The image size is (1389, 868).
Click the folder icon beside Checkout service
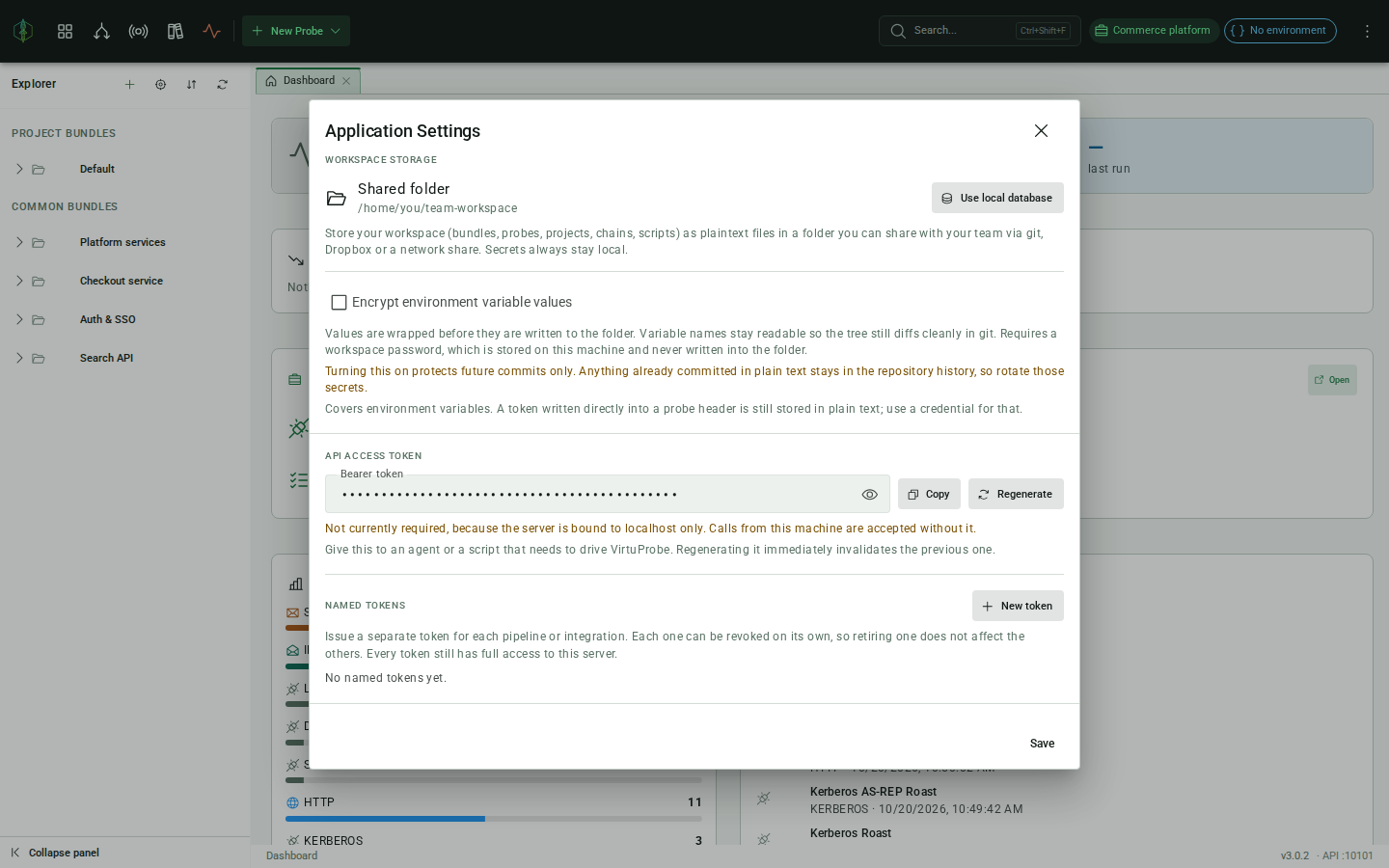click(39, 282)
